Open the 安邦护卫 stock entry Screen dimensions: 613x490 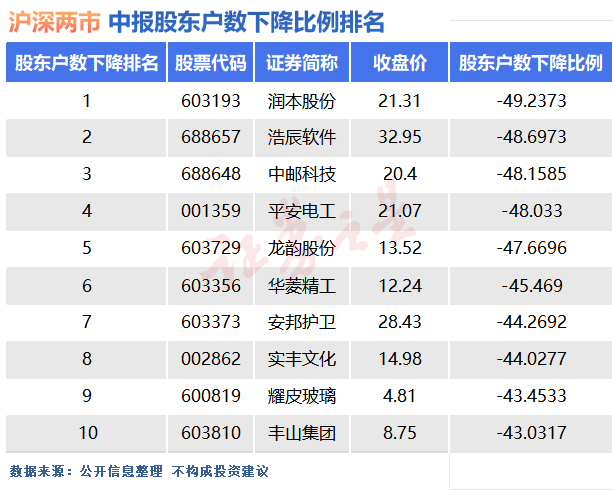(x=302, y=322)
